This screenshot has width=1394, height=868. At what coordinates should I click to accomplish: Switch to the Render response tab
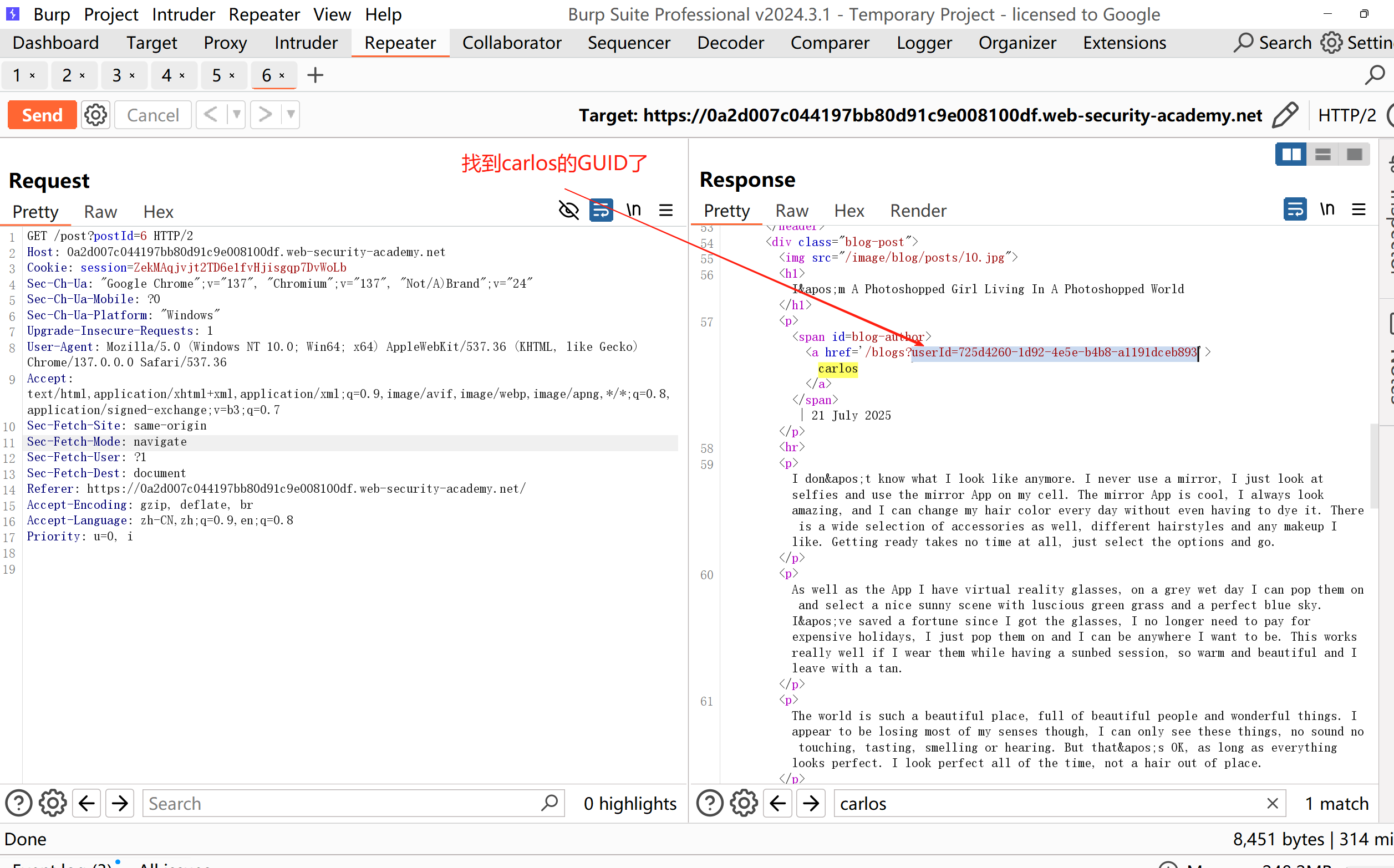918,211
